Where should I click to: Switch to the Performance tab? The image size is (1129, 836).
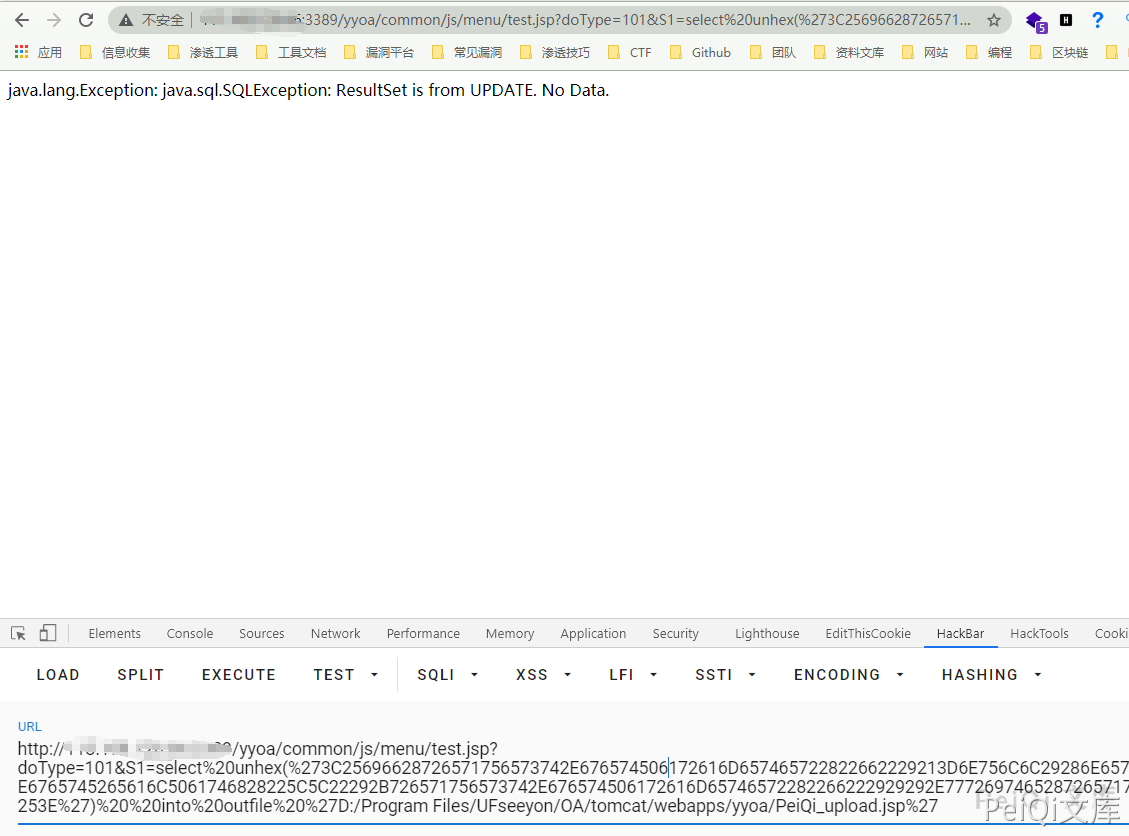point(423,634)
